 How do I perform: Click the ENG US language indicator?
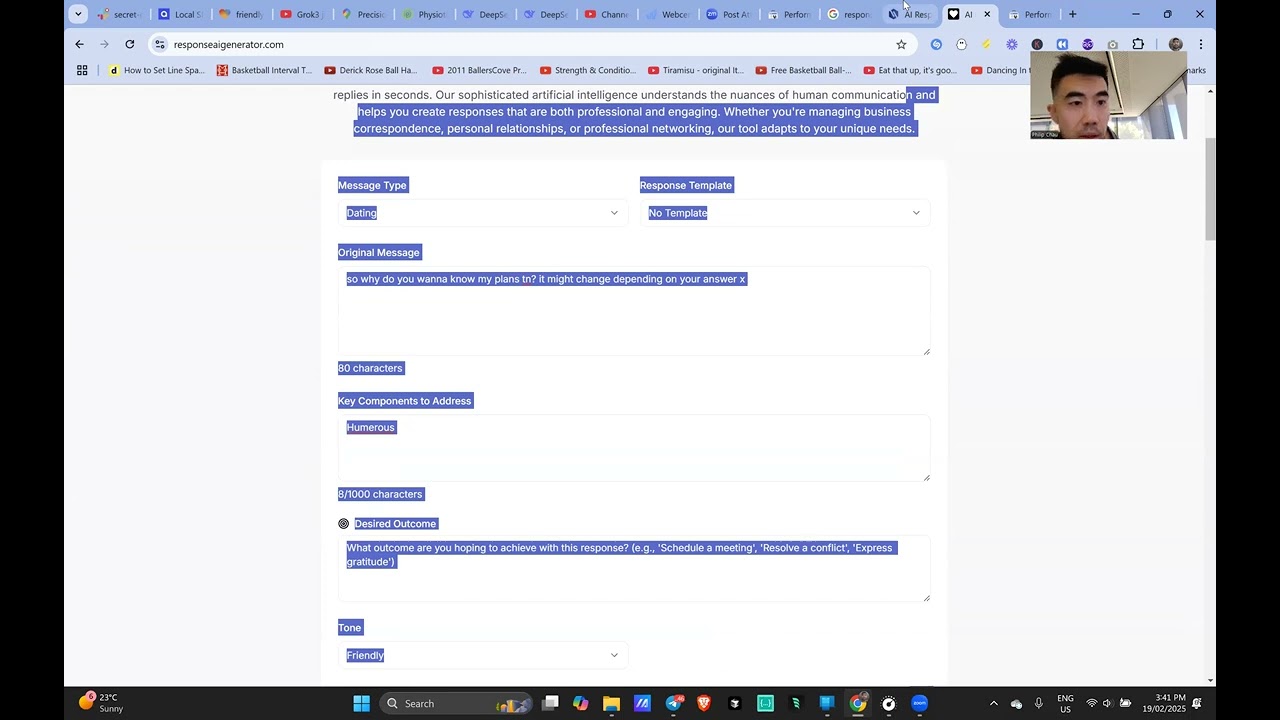point(1065,703)
